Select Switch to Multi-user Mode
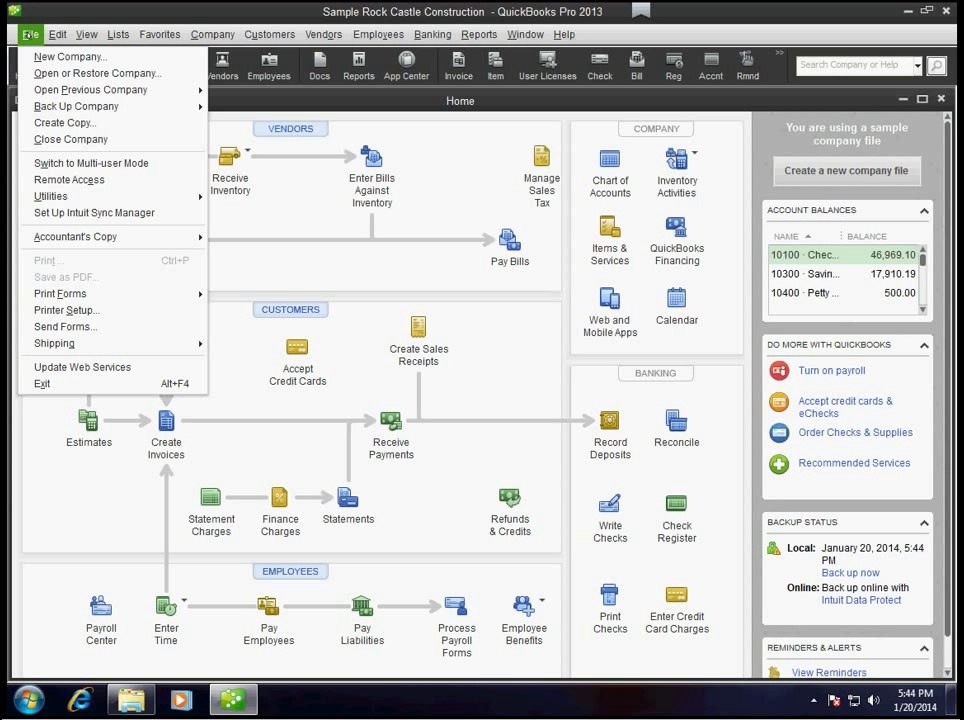Image resolution: width=964 pixels, height=720 pixels. (91, 163)
